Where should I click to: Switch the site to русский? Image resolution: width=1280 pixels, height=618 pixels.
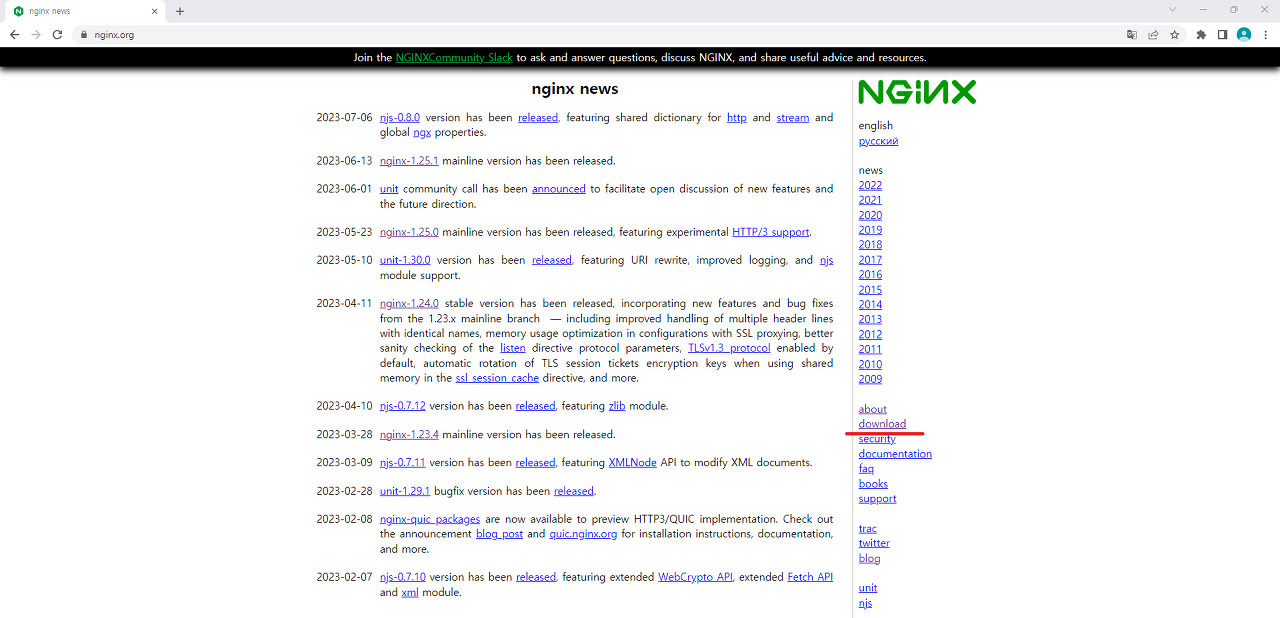pyautogui.click(x=878, y=140)
